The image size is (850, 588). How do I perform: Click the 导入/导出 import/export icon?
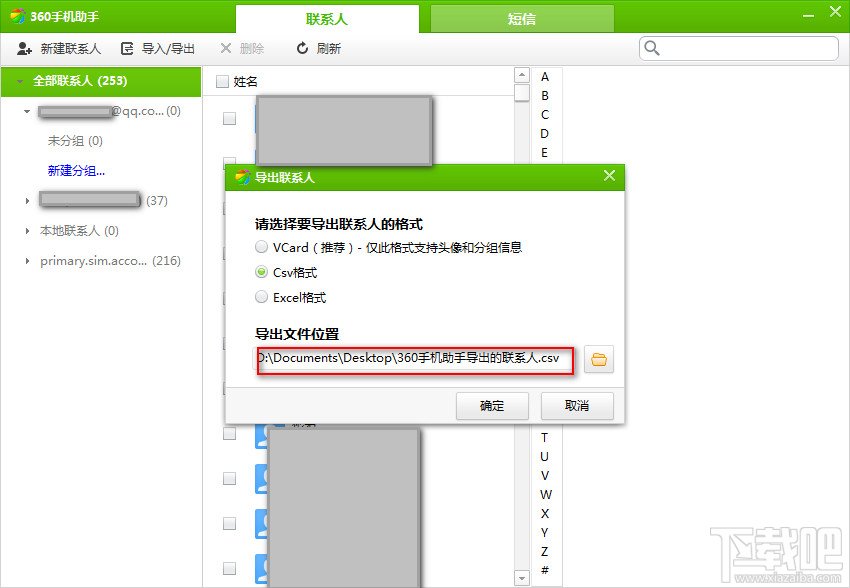(x=128, y=47)
